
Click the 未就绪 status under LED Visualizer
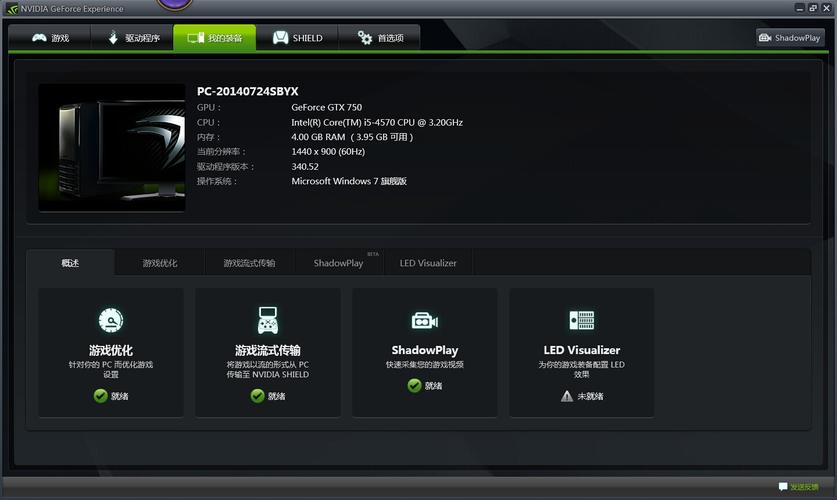pos(590,396)
